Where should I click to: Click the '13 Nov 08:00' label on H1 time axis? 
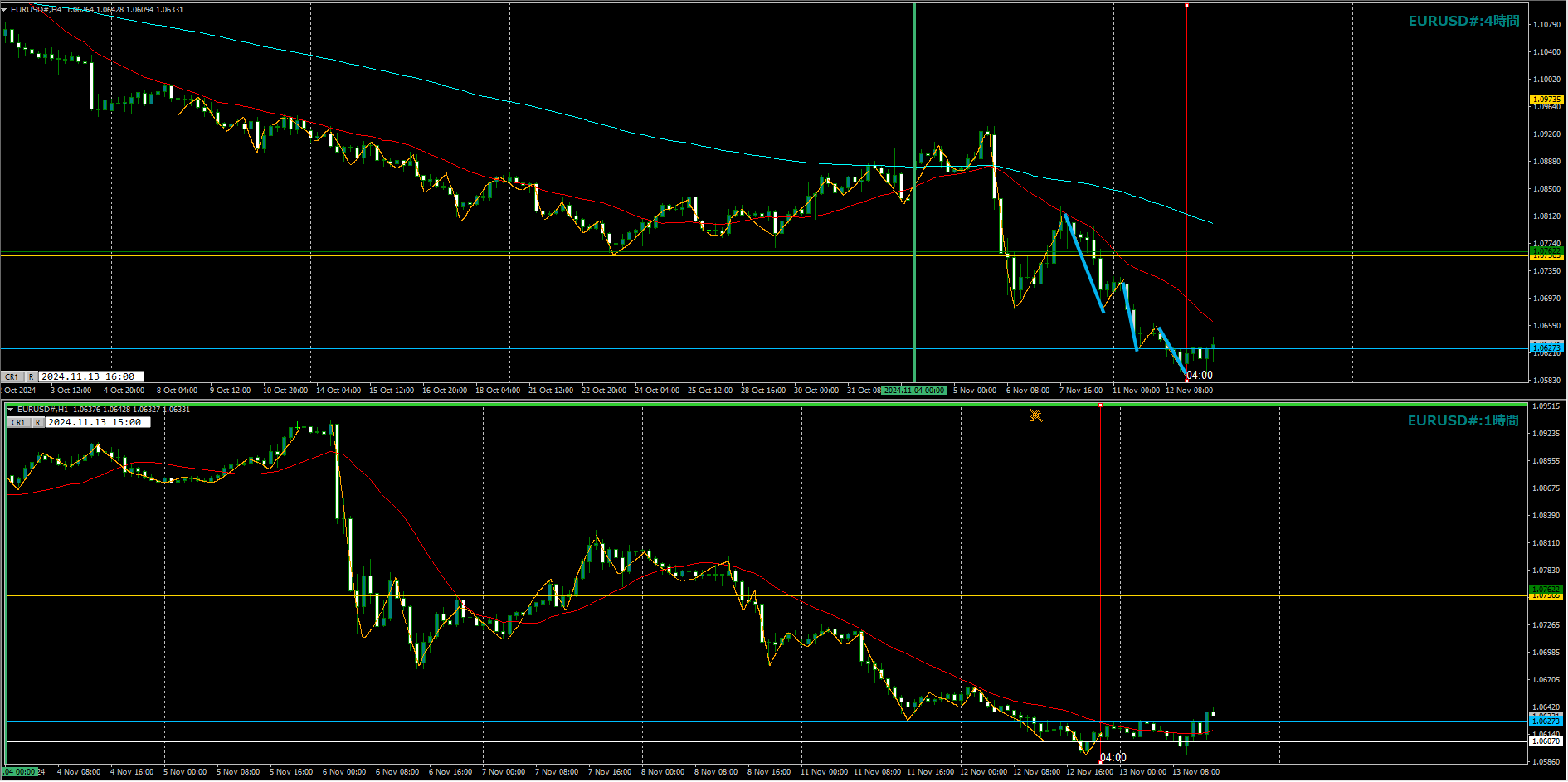(x=1195, y=772)
